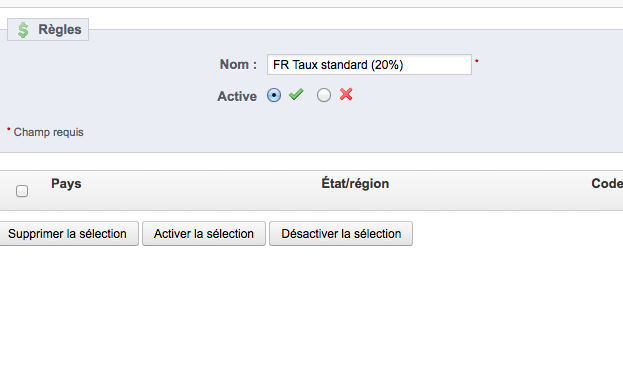Click the Nom field label

238,64
